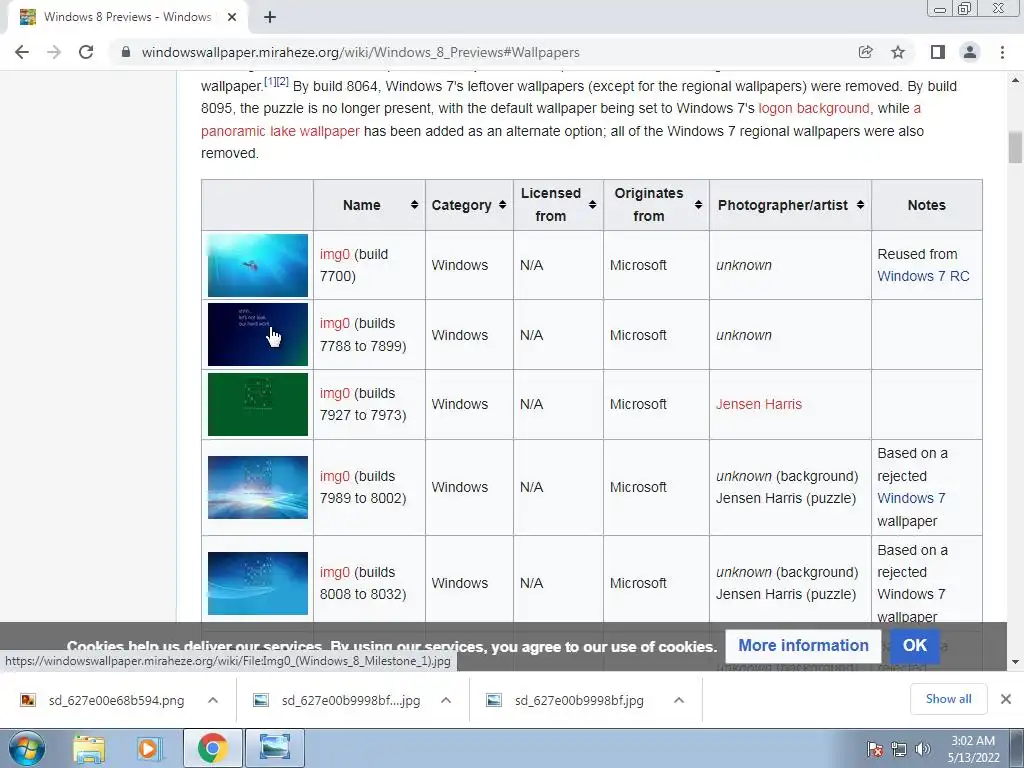Open the Windows Start menu
1024x768 pixels.
click(26, 748)
